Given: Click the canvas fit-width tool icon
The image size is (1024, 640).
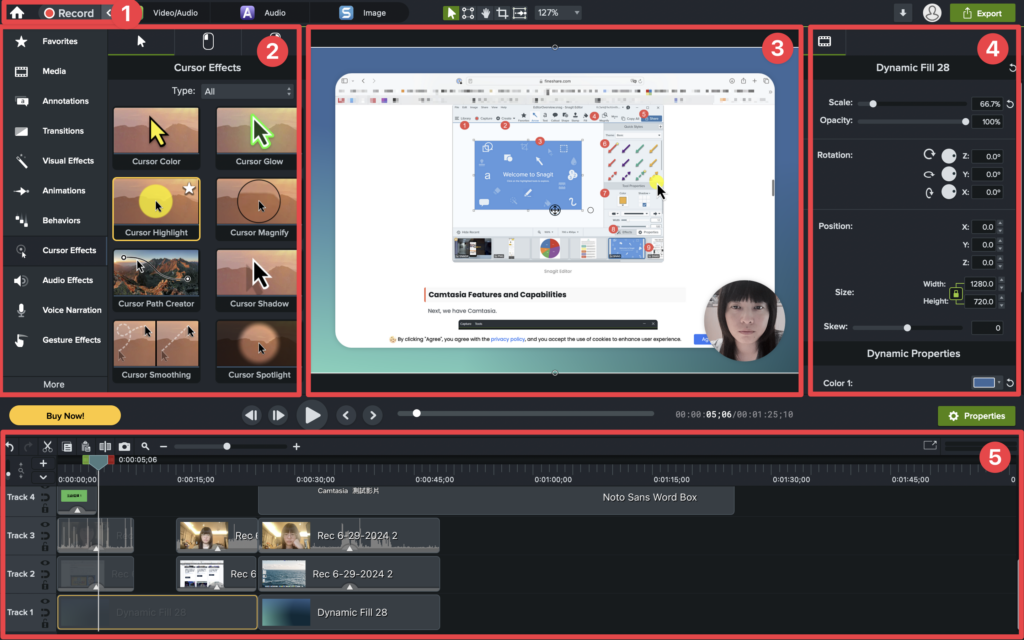Looking at the screenshot, I should pyautogui.click(x=520, y=13).
